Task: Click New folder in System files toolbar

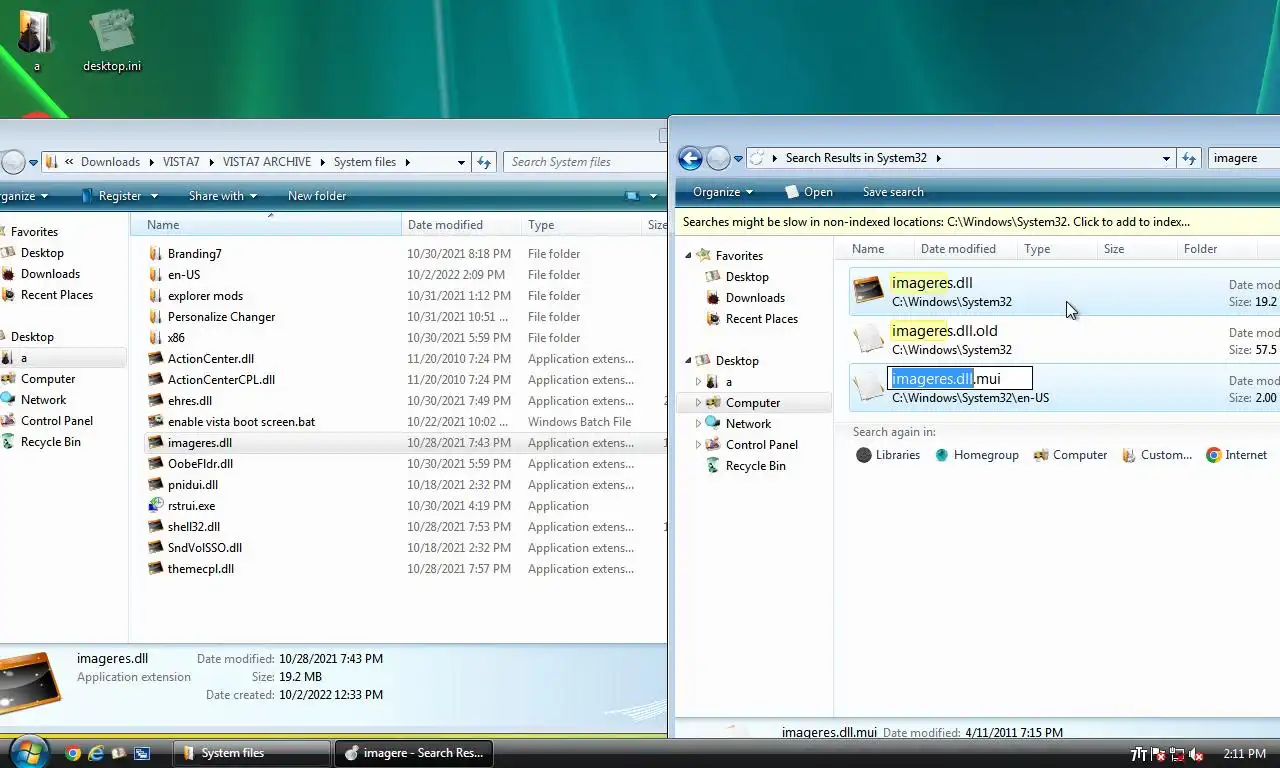Action: (x=317, y=196)
